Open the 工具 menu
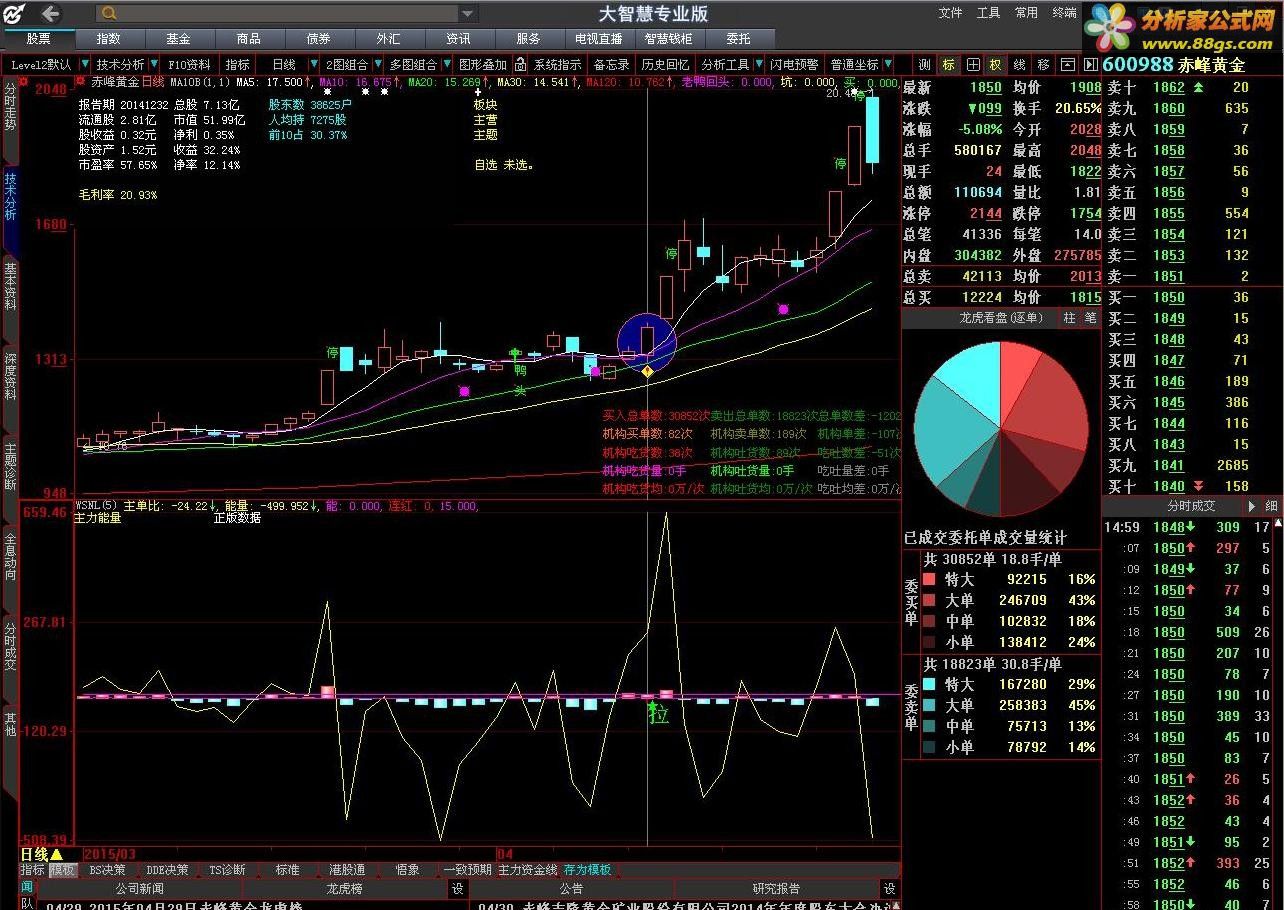The width and height of the screenshot is (1284, 910). click(988, 13)
